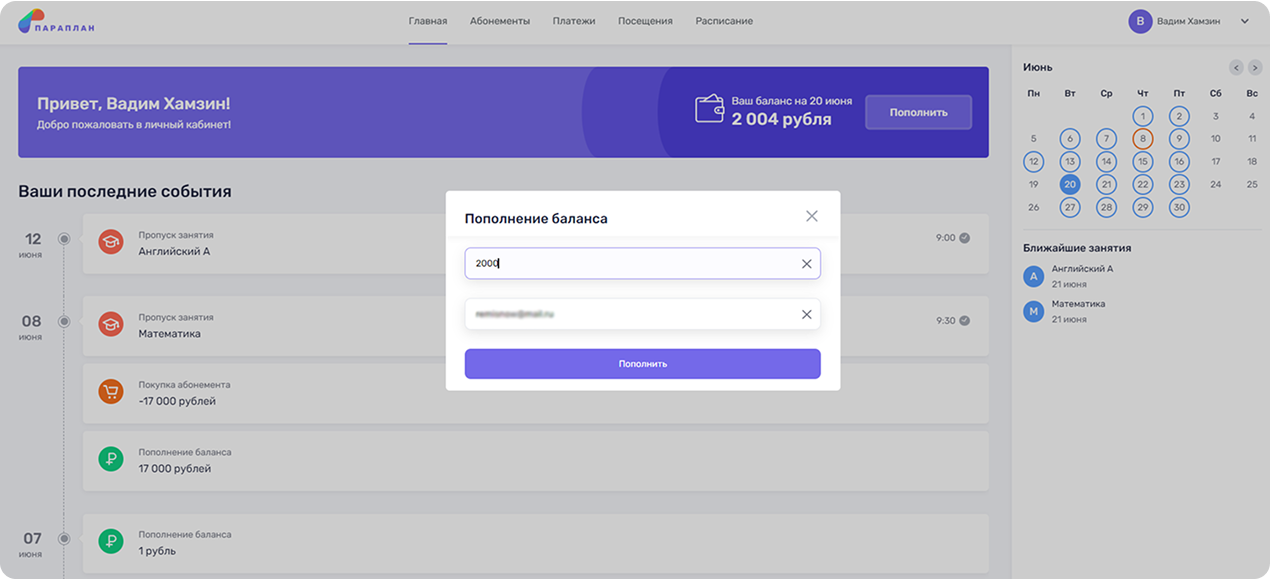This screenshot has height=579, width=1270.
Task: Clear the email field with X icon
Action: pos(806,314)
